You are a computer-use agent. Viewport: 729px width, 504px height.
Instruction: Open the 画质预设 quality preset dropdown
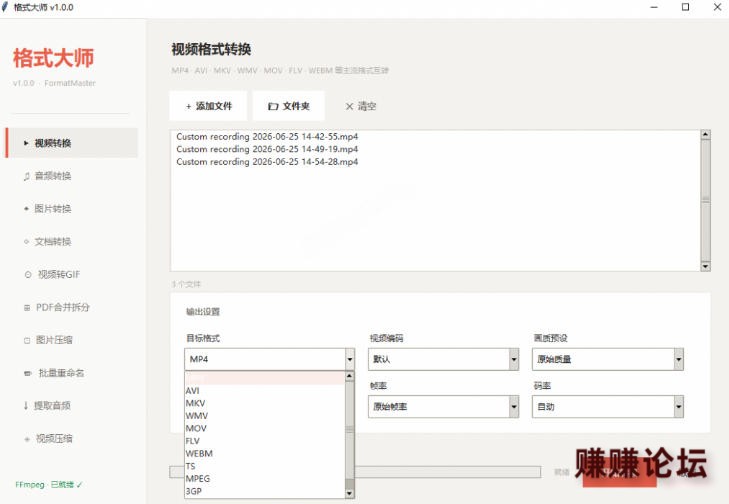tap(608, 359)
